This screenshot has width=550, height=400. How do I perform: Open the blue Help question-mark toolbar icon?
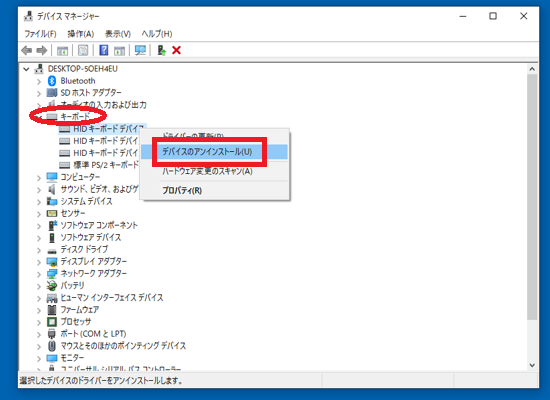click(x=103, y=50)
